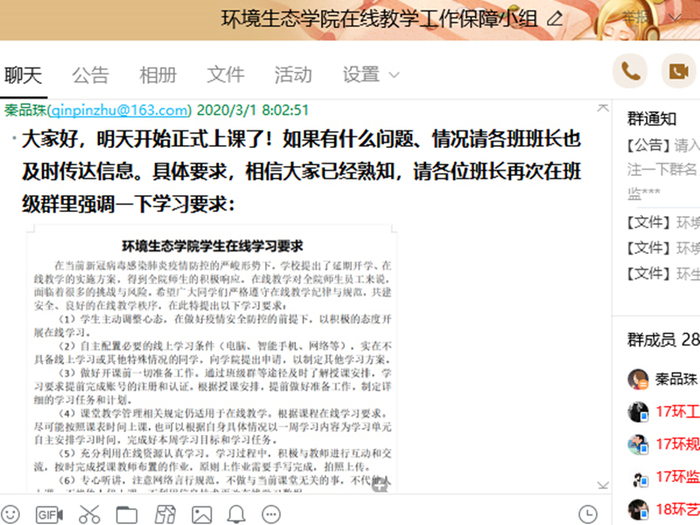The image size is (700, 525).
Task: Start a voice call with group
Action: pos(631,71)
